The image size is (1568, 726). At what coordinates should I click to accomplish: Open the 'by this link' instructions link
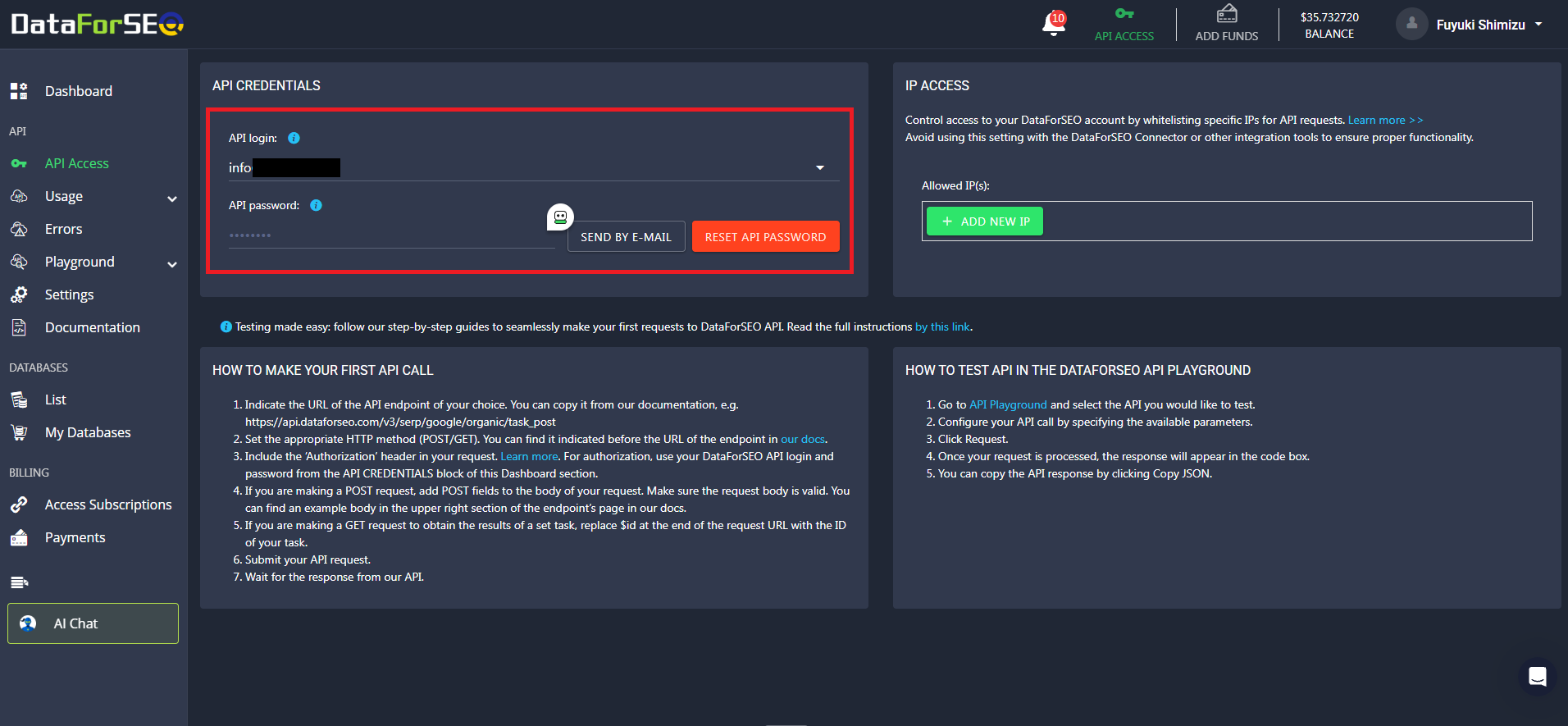(942, 326)
